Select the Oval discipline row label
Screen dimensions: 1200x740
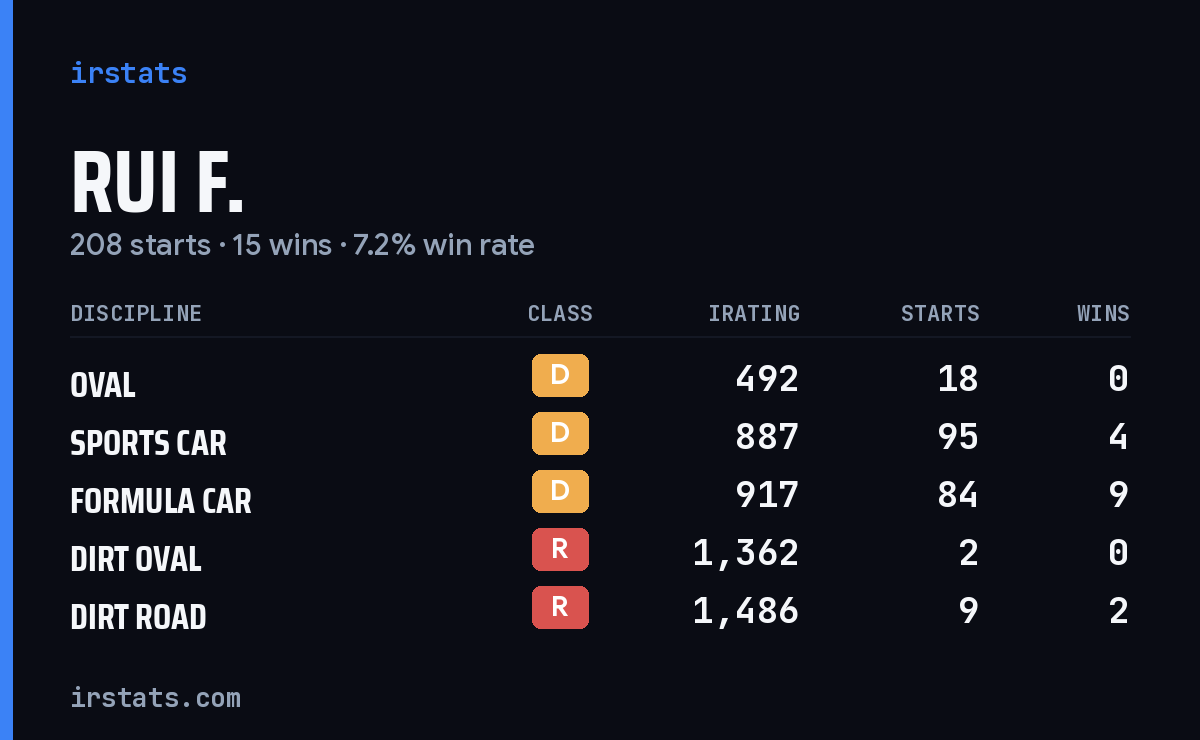(x=103, y=385)
